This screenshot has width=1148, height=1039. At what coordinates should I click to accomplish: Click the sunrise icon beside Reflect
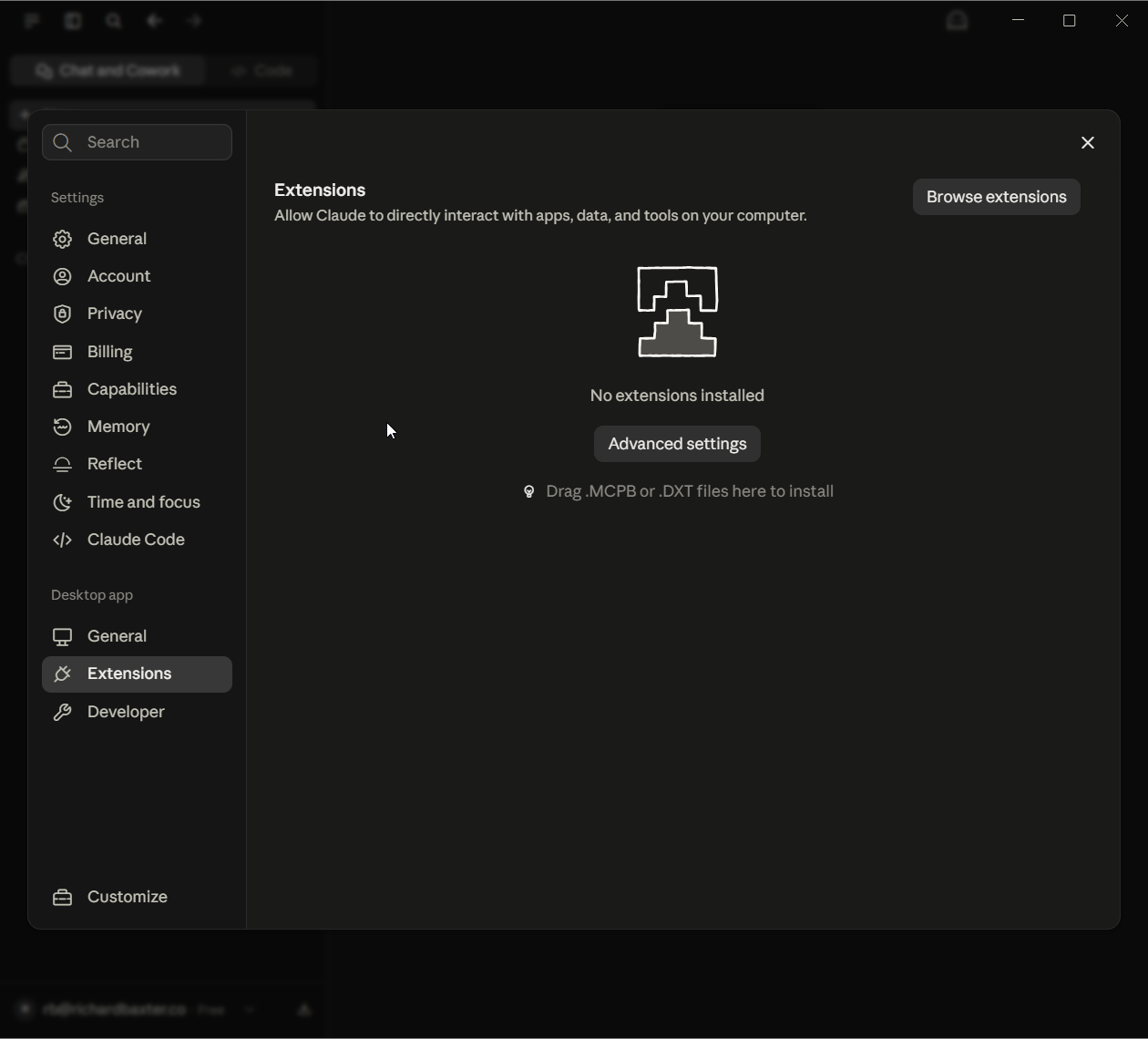tap(62, 465)
